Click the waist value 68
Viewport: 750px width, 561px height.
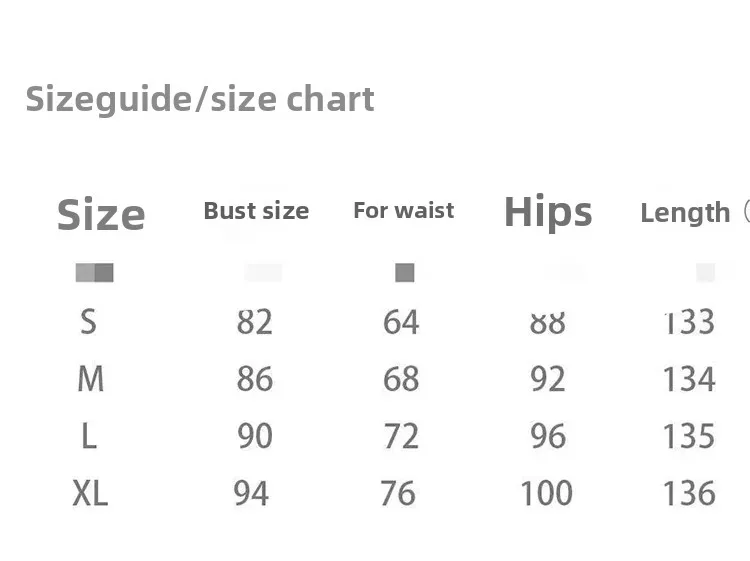click(x=401, y=379)
